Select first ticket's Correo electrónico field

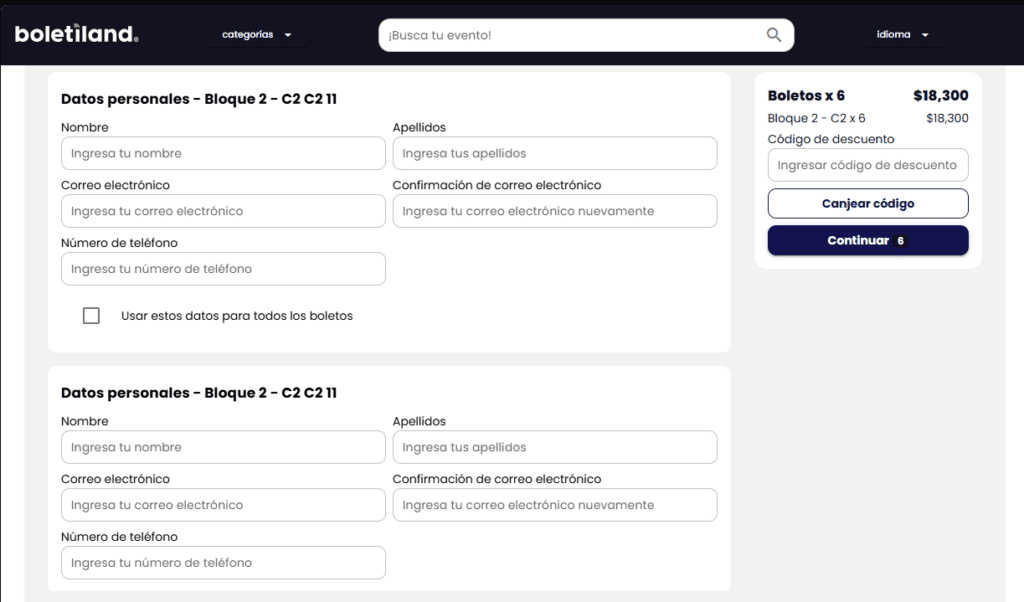coord(223,211)
